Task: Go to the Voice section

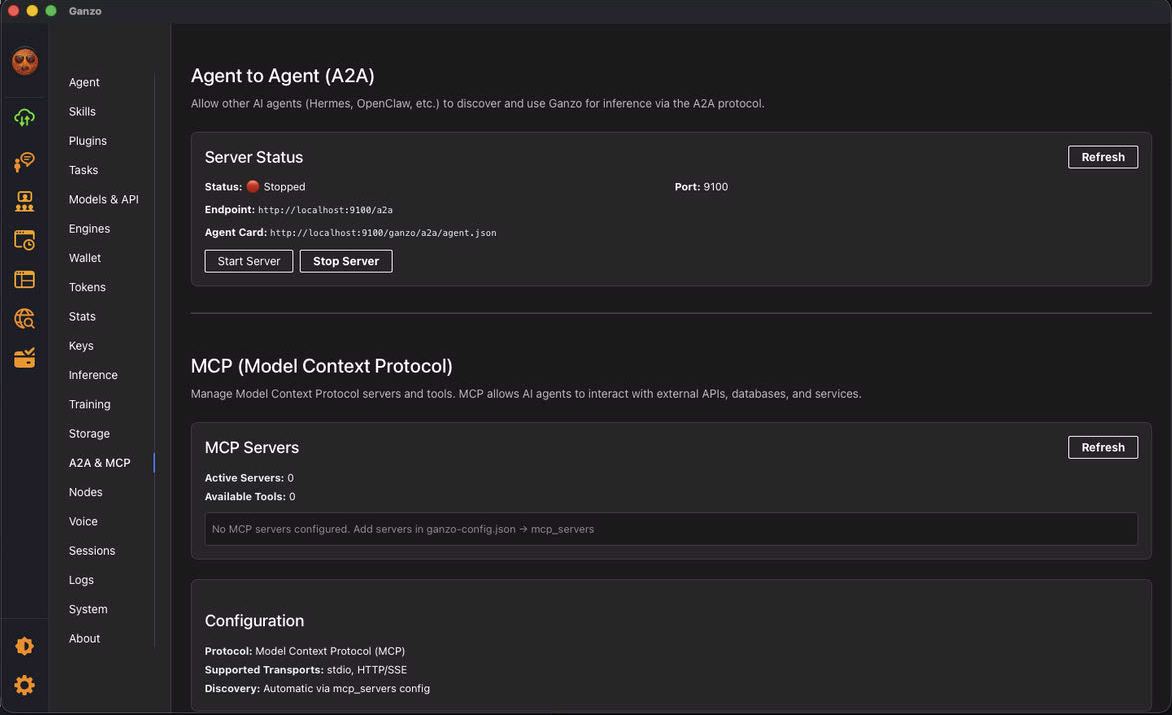Action: (83, 521)
